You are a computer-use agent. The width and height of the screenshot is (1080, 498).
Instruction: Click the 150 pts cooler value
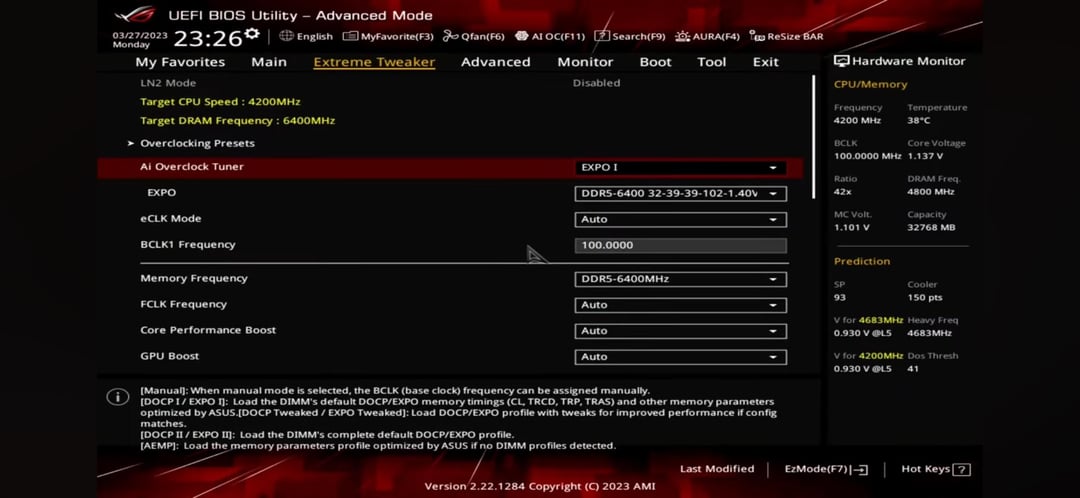pos(924,298)
